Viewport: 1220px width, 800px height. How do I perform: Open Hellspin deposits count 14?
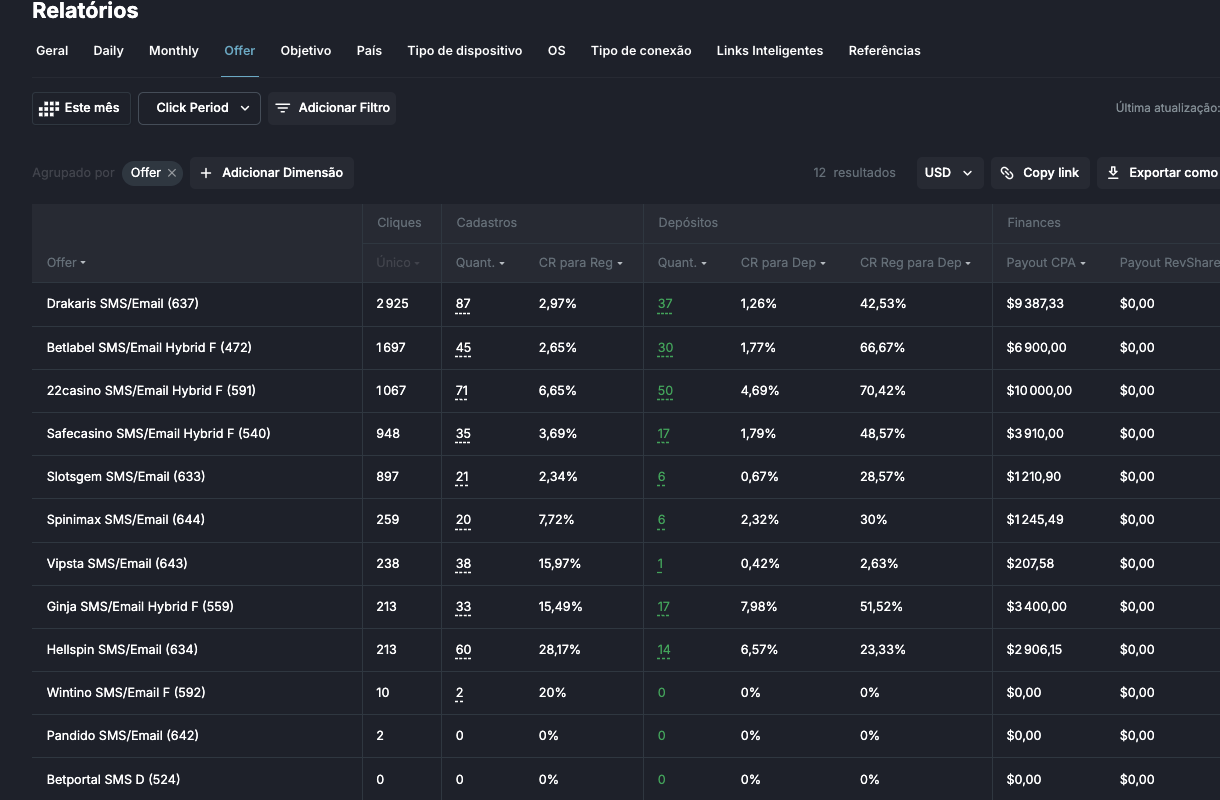pyautogui.click(x=664, y=650)
